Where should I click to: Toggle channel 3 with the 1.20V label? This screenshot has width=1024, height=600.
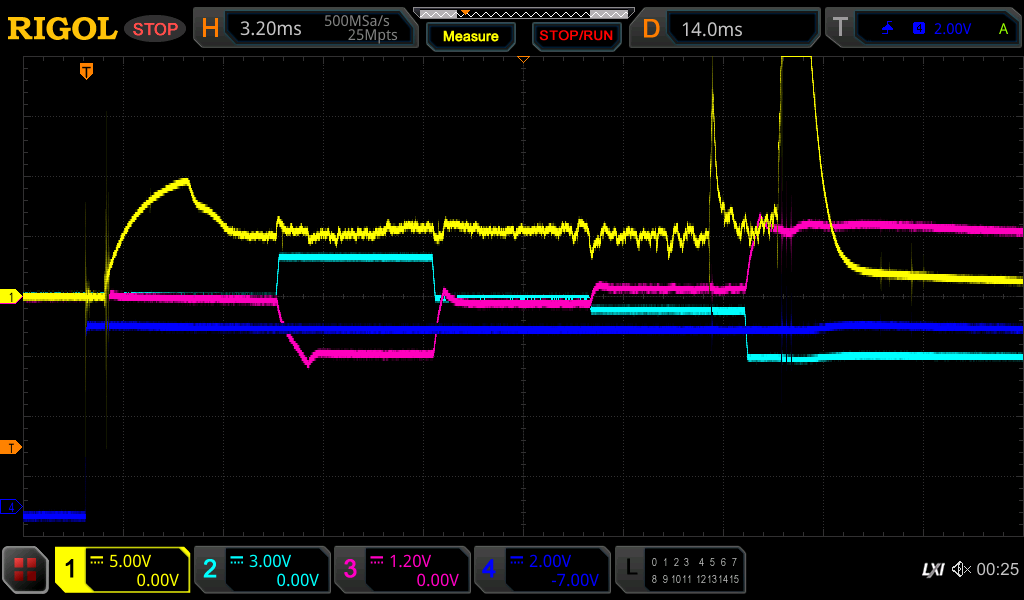[402, 570]
